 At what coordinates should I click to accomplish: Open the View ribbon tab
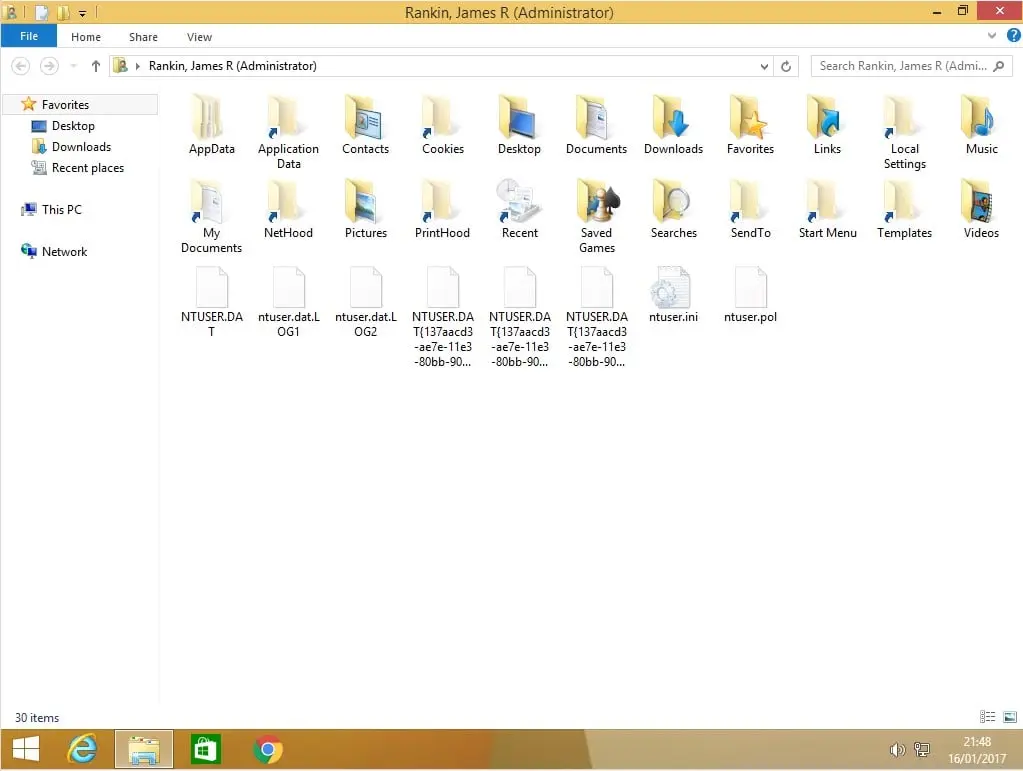click(199, 37)
